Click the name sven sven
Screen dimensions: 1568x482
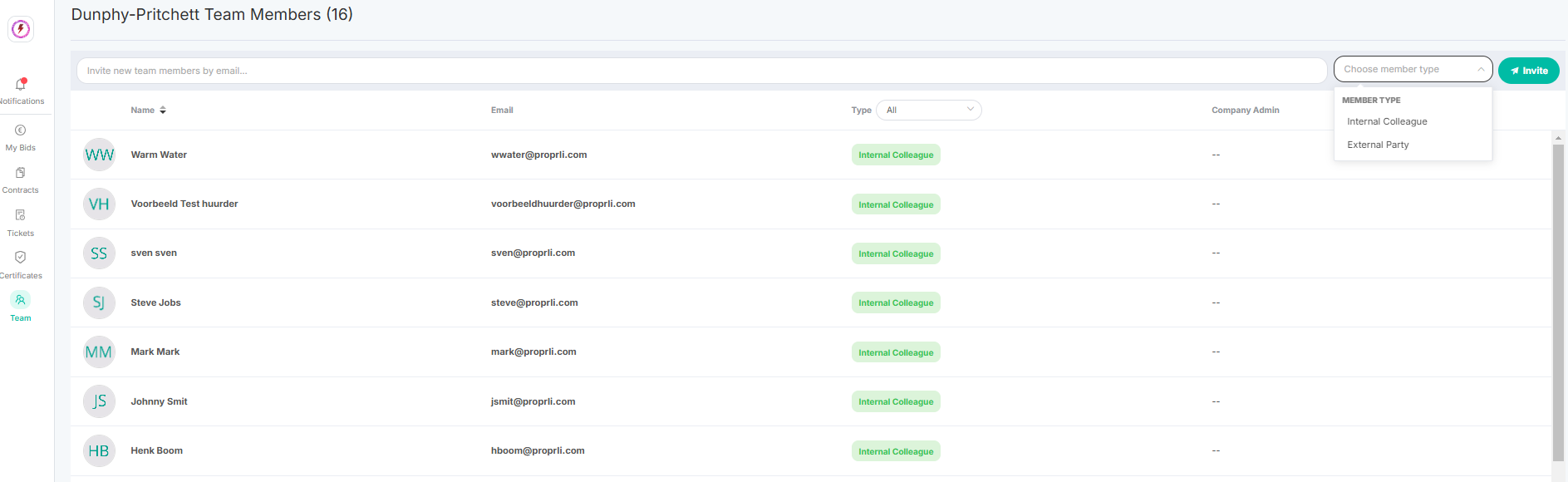click(154, 253)
